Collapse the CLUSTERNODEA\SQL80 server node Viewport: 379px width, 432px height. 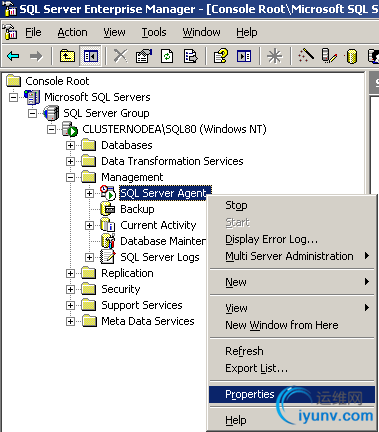51,129
